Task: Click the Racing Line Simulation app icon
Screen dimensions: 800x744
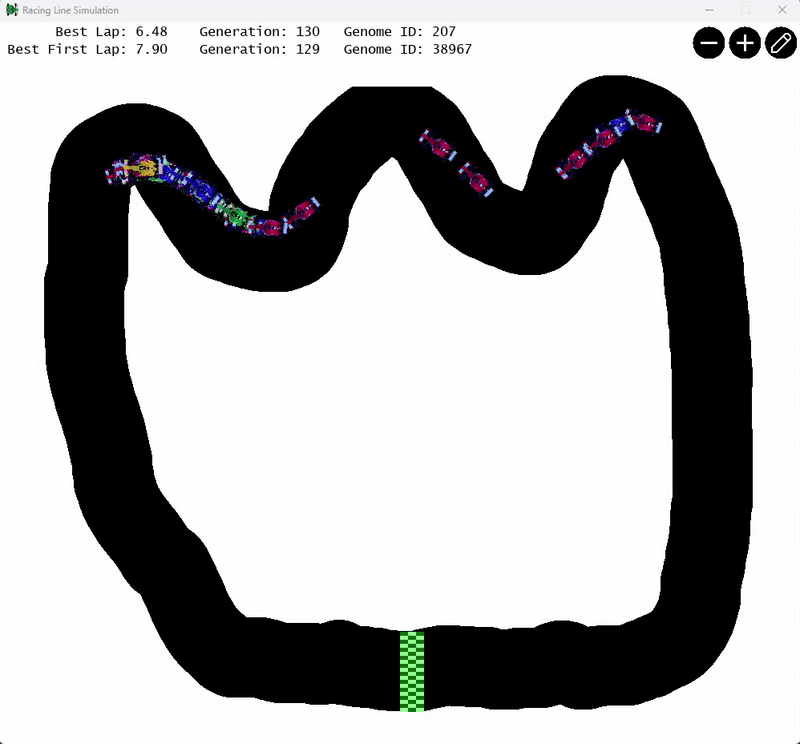Action: point(10,9)
